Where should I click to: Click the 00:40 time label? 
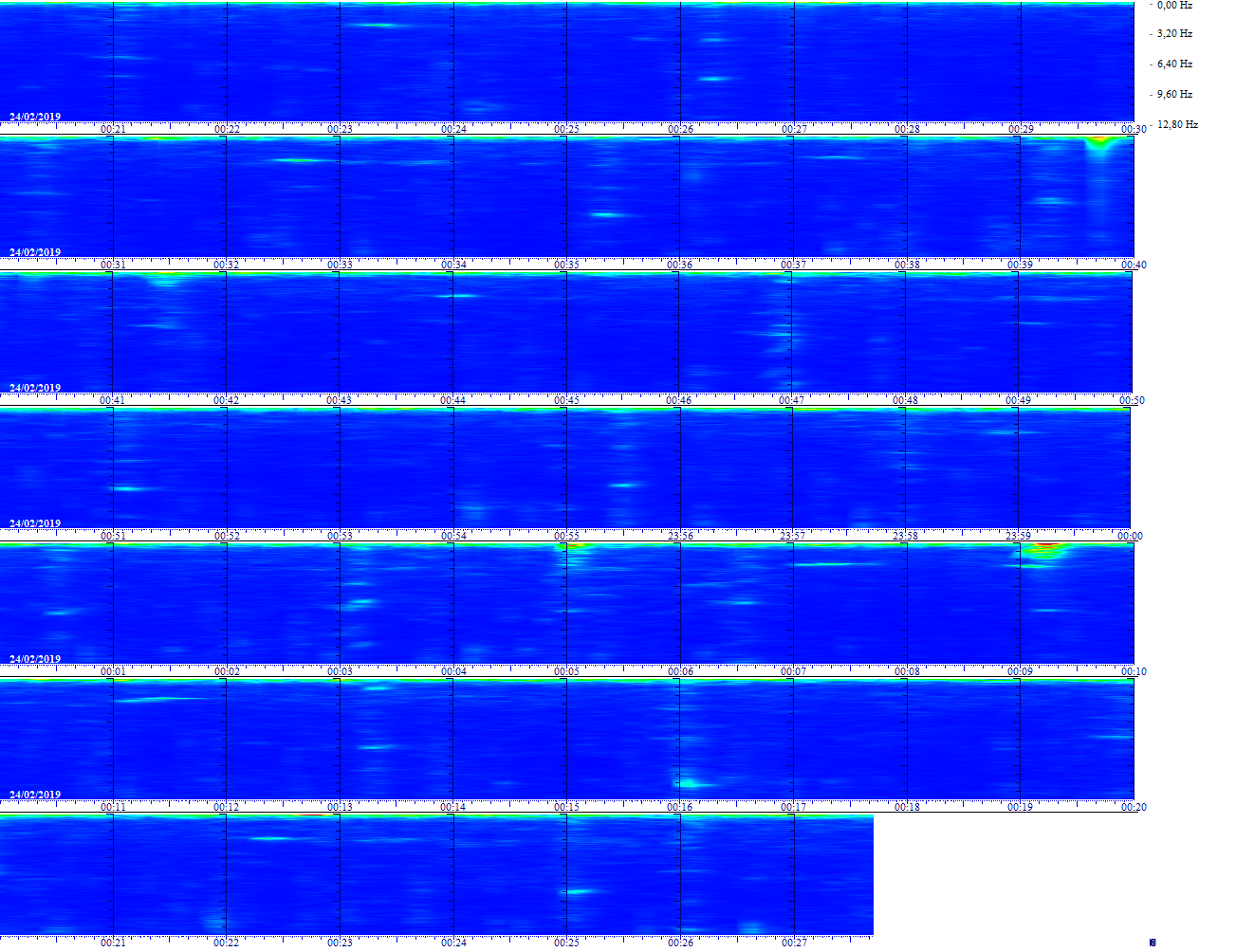(x=1134, y=265)
